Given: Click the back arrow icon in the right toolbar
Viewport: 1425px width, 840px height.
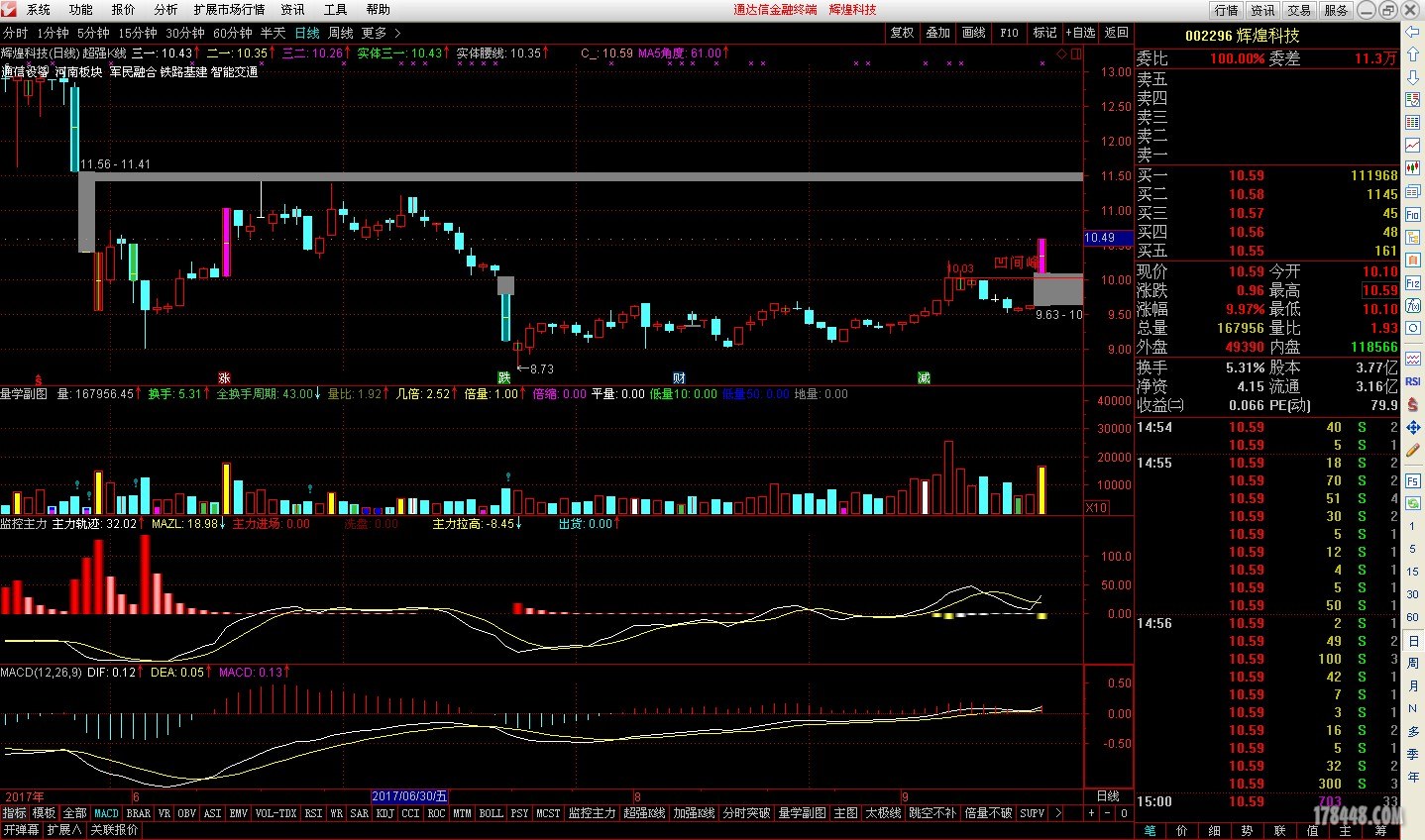Looking at the screenshot, I should coord(1413,33).
